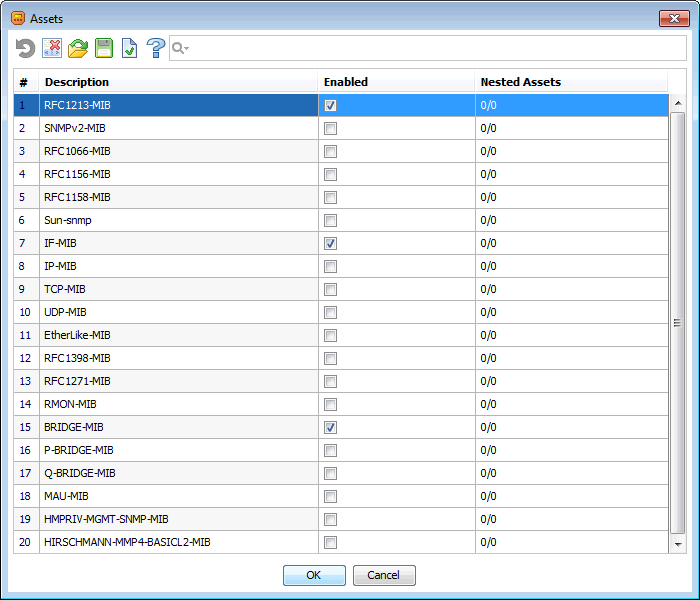This screenshot has height=600, width=700.
Task: Enable the Sun-snmp checkbox
Action: [330, 221]
